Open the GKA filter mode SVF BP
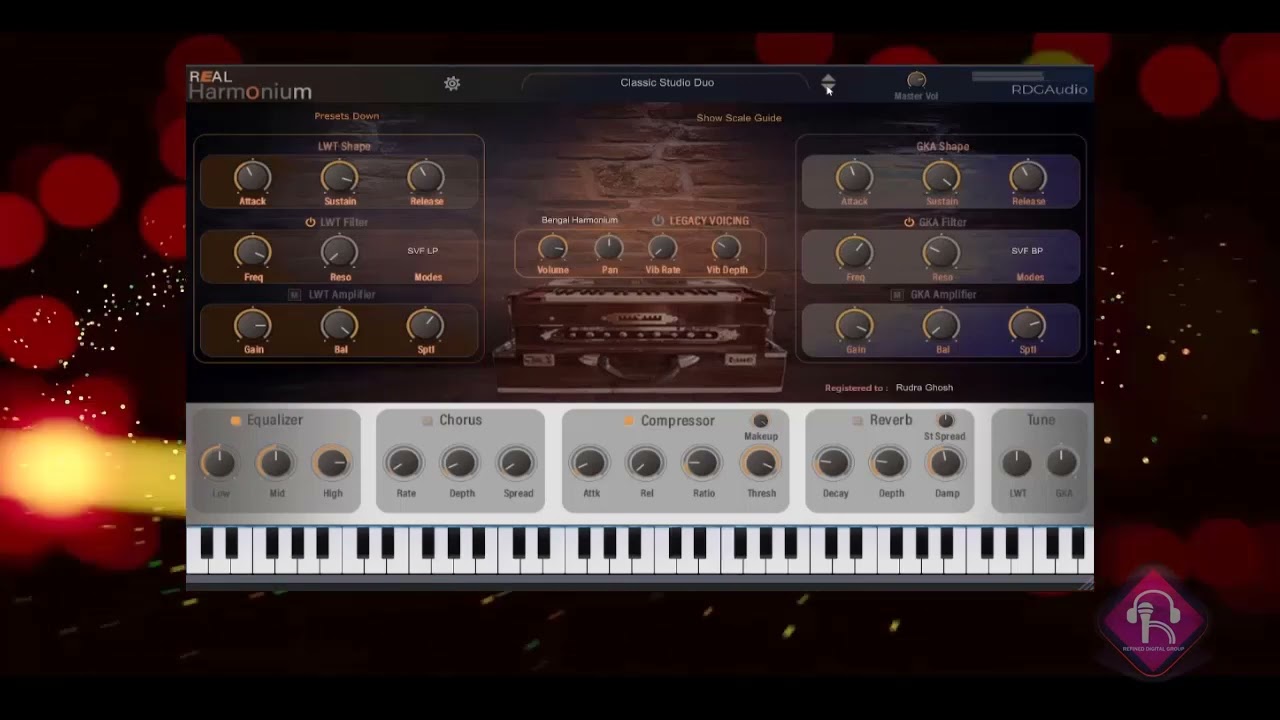This screenshot has width=1280, height=720. pos(1027,251)
